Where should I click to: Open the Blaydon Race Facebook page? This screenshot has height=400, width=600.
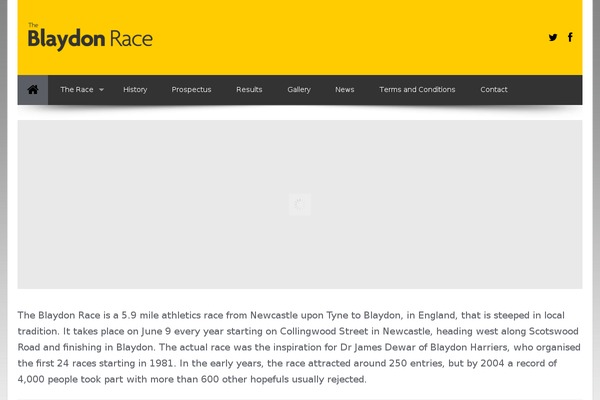click(x=570, y=37)
